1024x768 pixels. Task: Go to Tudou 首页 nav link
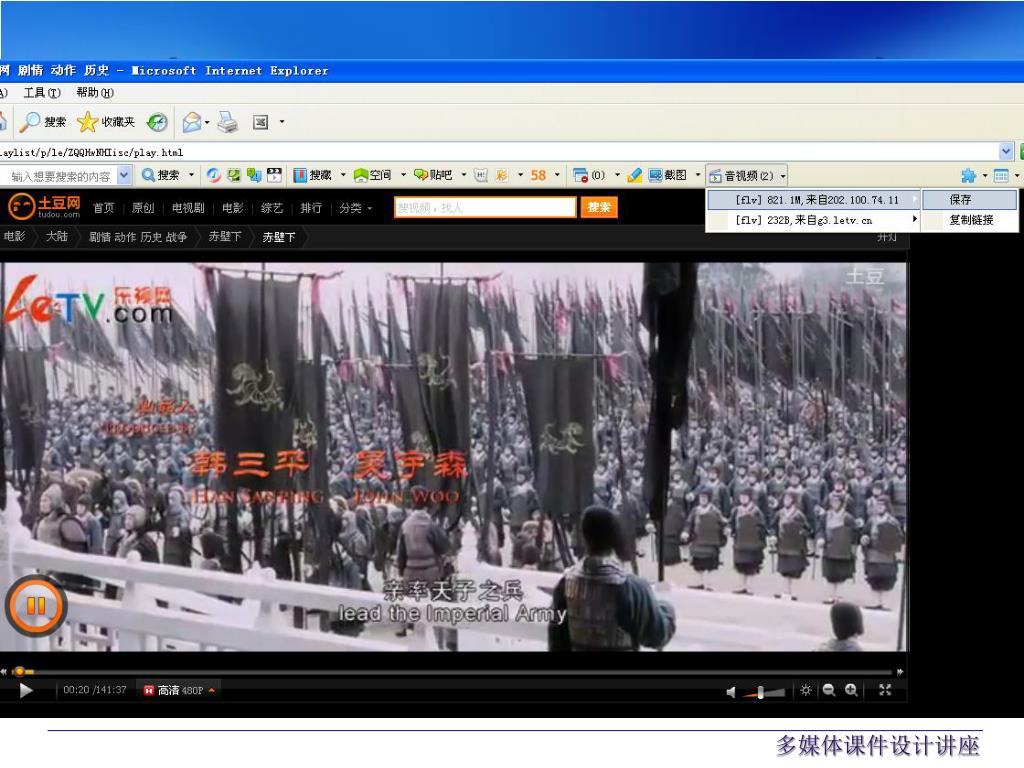(103, 208)
